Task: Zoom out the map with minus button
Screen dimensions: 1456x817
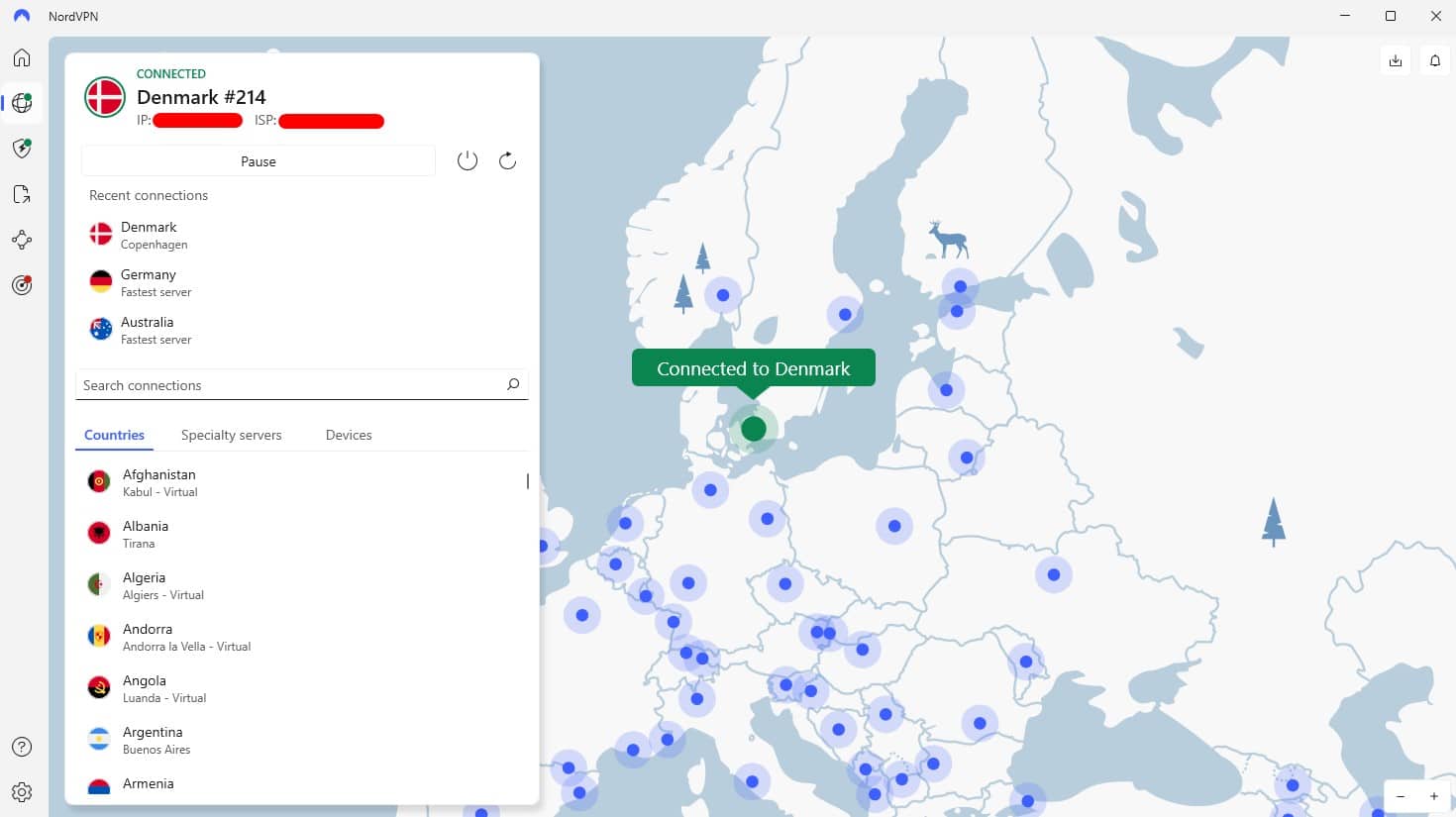Action: [1401, 796]
